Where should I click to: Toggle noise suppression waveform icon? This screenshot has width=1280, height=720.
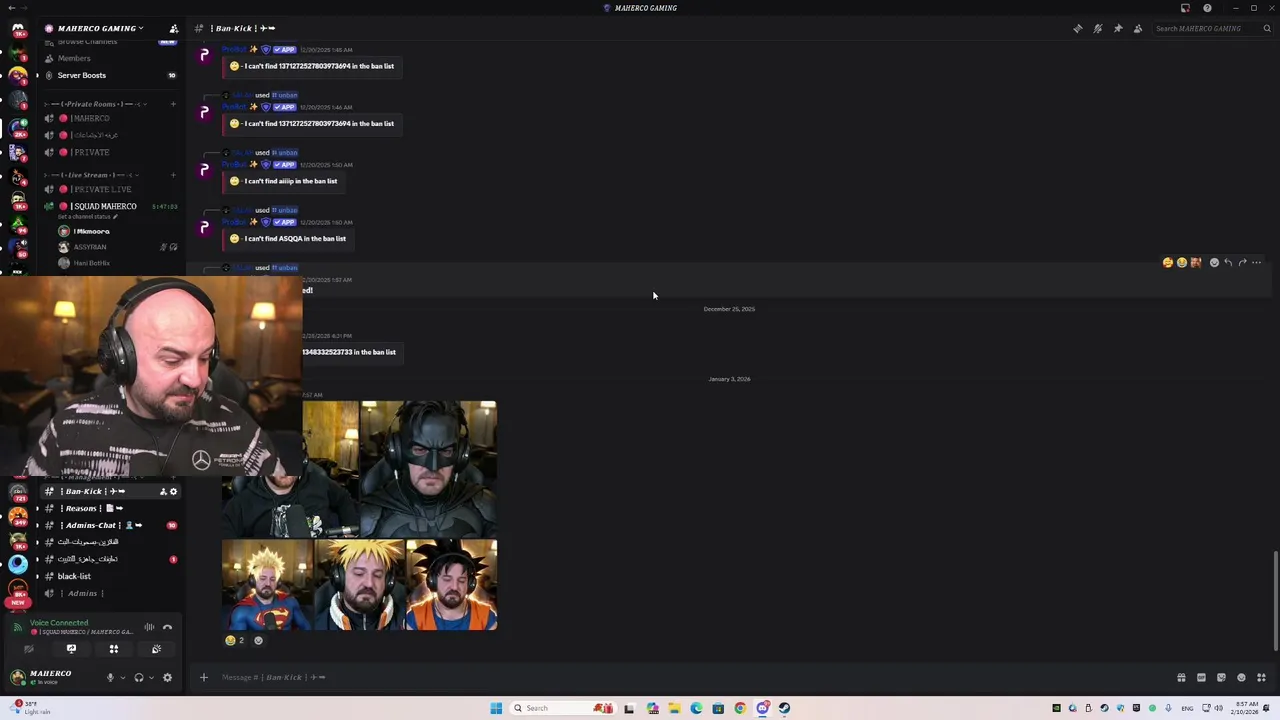coord(149,627)
